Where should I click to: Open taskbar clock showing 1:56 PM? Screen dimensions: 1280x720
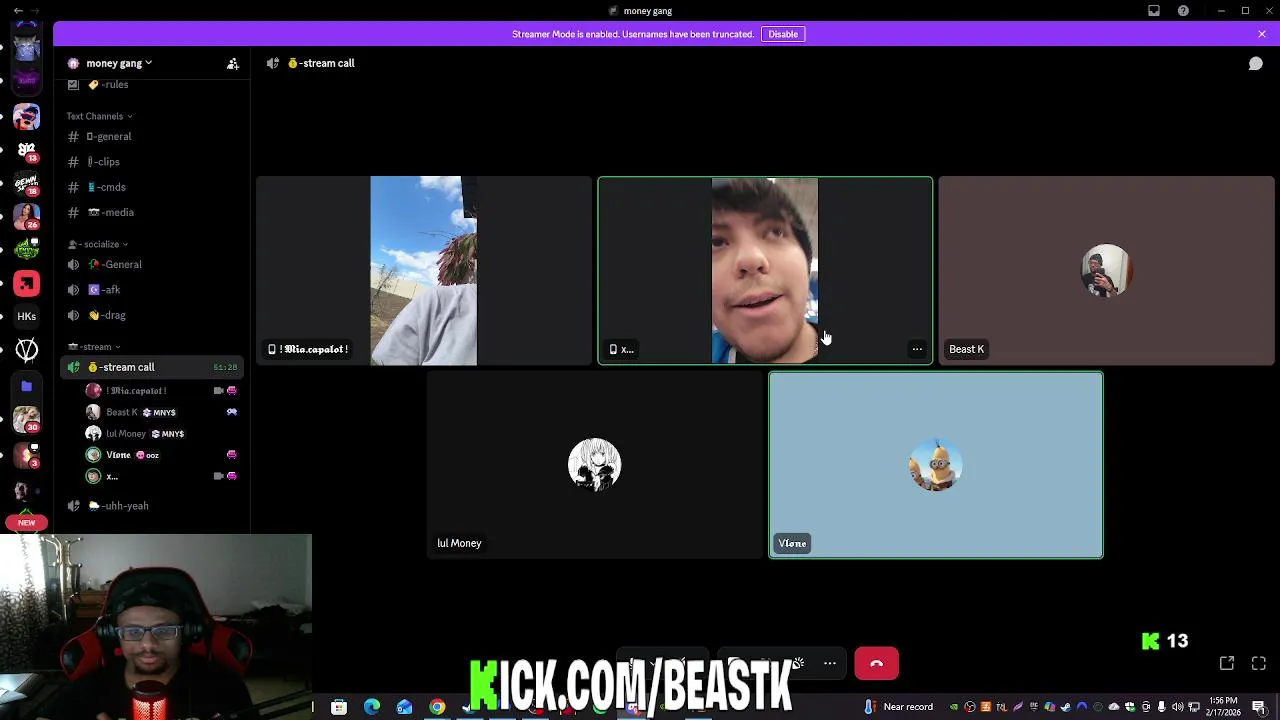(x=1223, y=707)
